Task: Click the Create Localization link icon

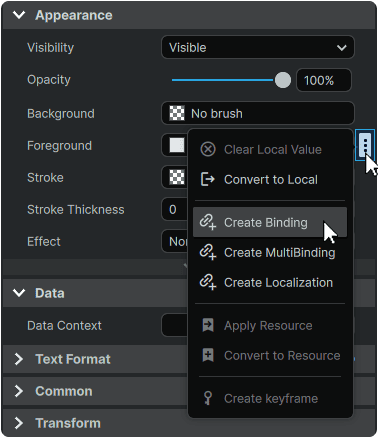Action: [208, 282]
